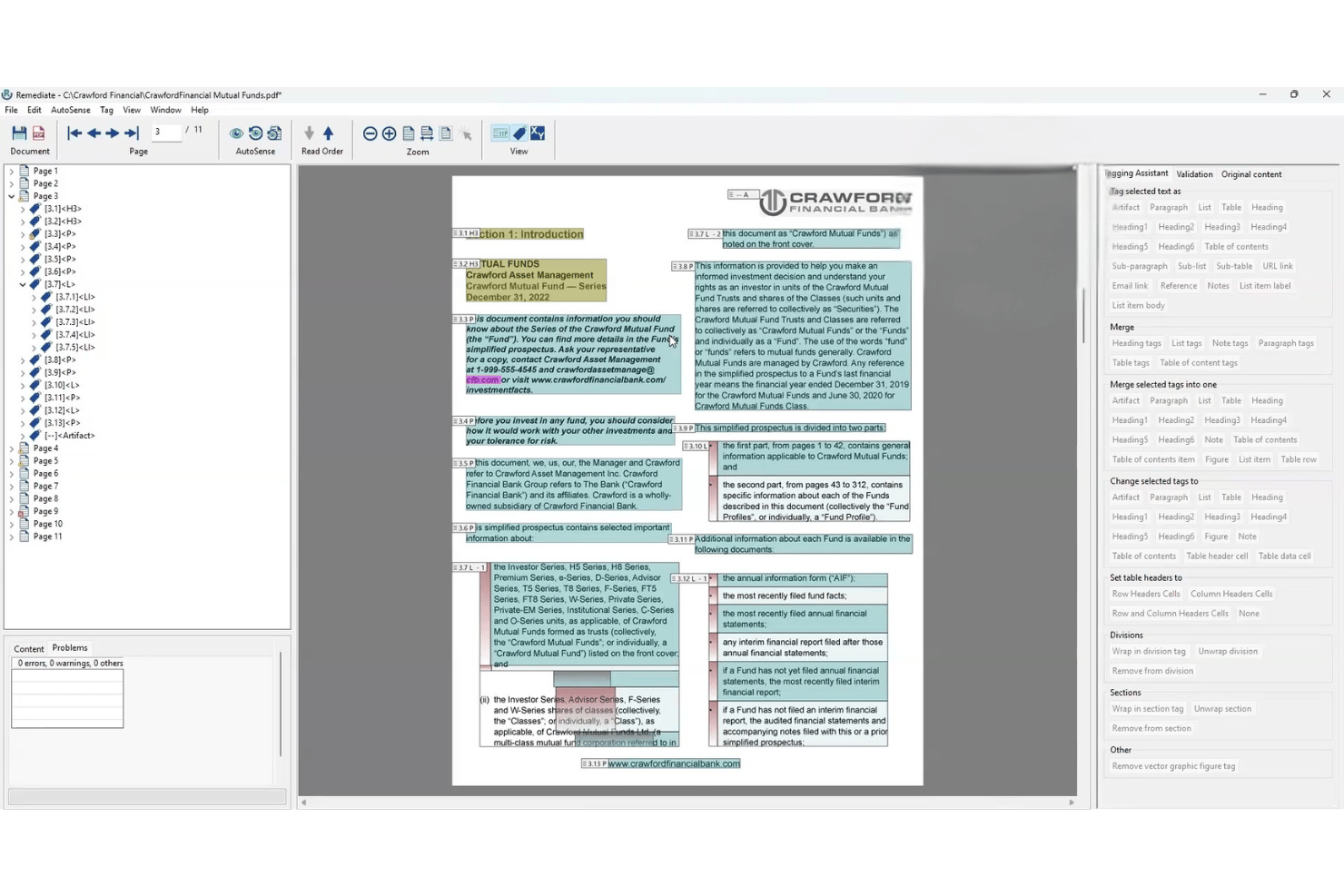
Task: Click the greyed page icon in Zoom group
Action: 446,133
